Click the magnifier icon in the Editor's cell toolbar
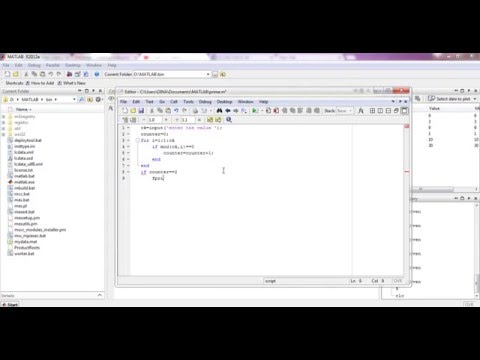 click(229, 120)
